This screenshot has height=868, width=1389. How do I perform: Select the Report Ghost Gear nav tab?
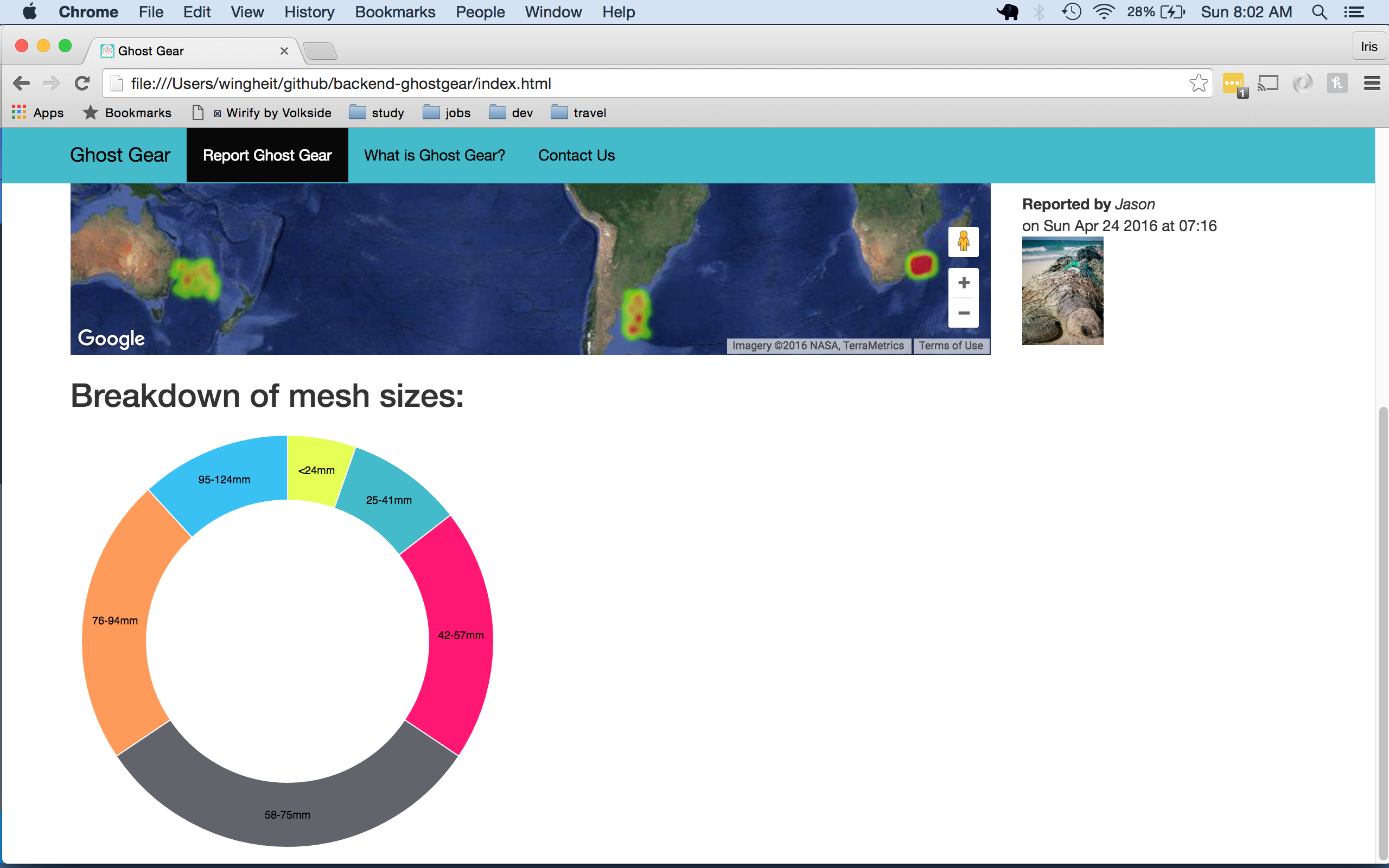click(267, 156)
